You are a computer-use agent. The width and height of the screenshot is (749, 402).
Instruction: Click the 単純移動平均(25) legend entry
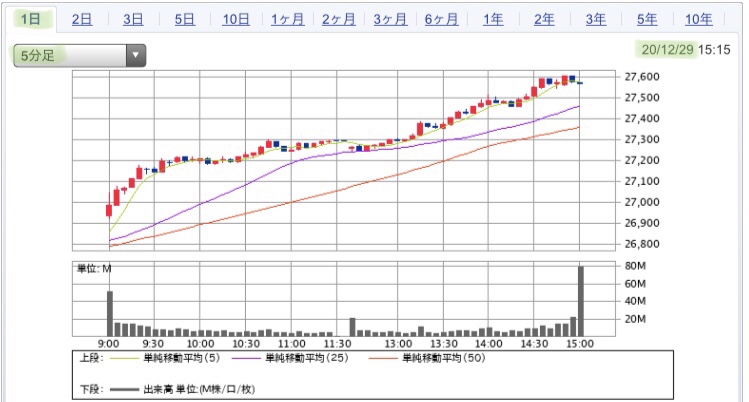307,358
